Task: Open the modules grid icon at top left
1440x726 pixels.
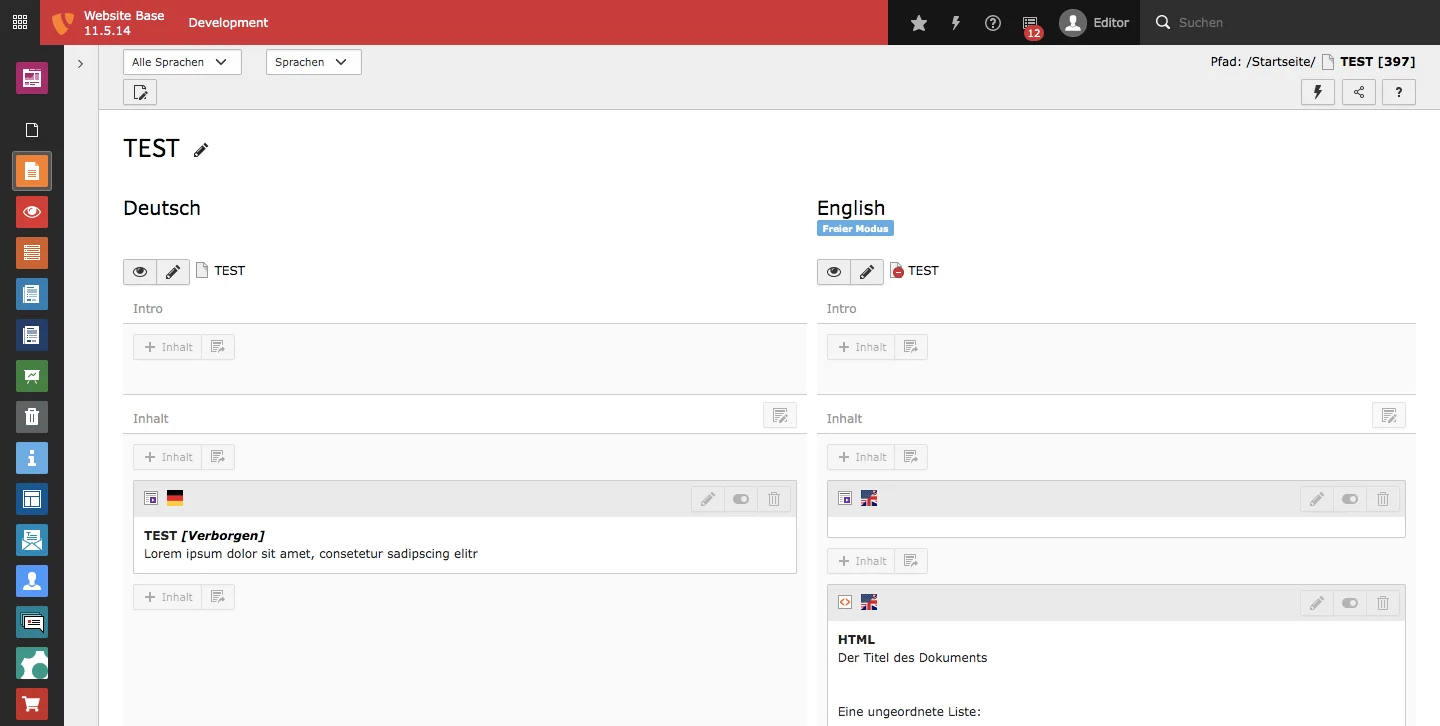Action: (20, 22)
